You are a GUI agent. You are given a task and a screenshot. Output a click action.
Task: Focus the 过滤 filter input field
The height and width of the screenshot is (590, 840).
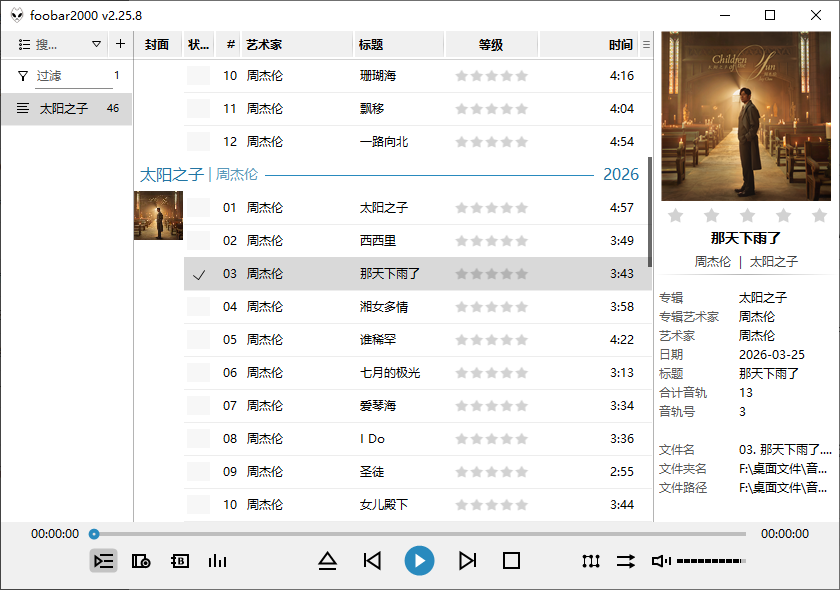pyautogui.click(x=74, y=76)
